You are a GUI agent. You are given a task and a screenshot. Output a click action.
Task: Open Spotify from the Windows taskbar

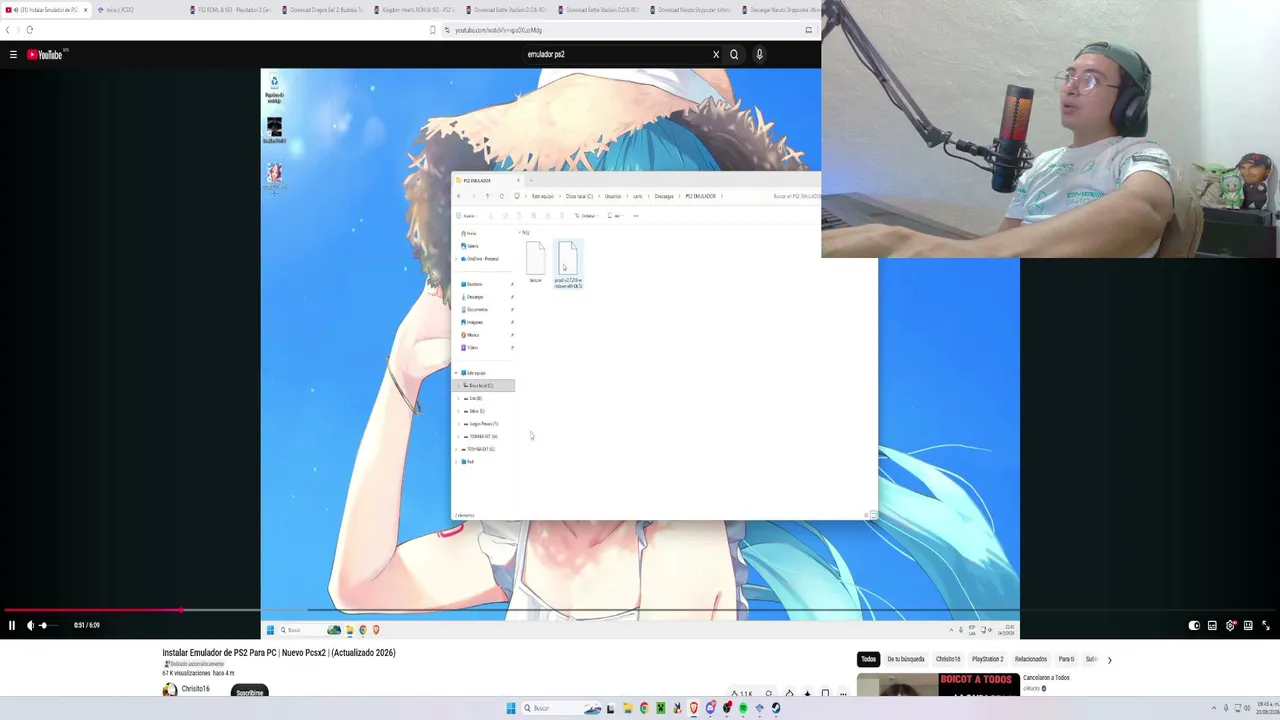click(743, 708)
